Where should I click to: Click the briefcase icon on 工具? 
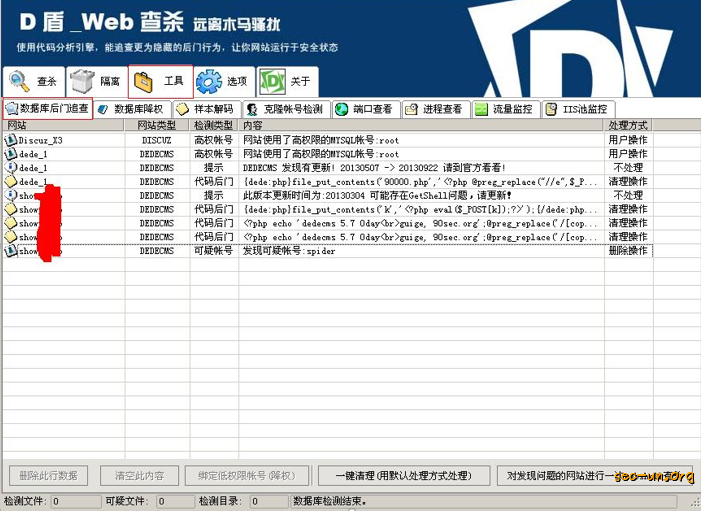tap(143, 82)
